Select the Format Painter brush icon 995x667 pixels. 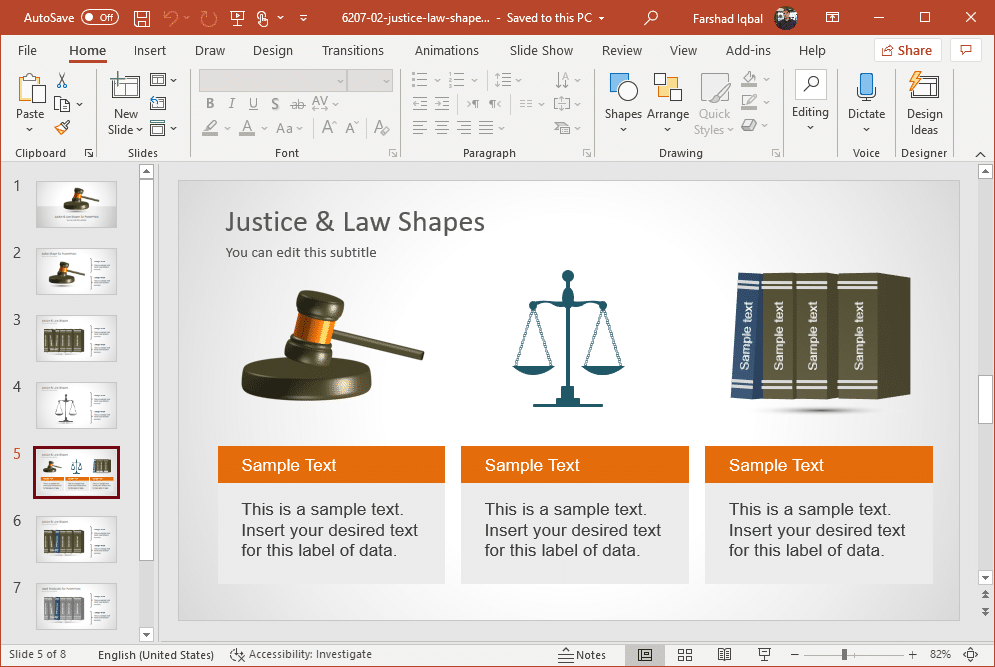62,128
